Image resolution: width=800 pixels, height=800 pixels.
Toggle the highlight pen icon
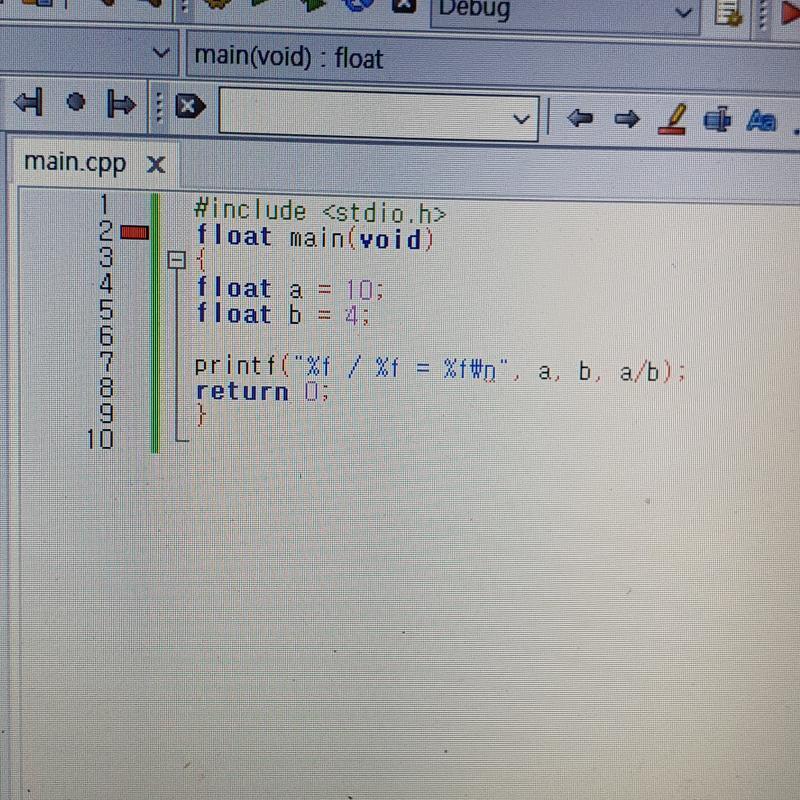click(673, 119)
